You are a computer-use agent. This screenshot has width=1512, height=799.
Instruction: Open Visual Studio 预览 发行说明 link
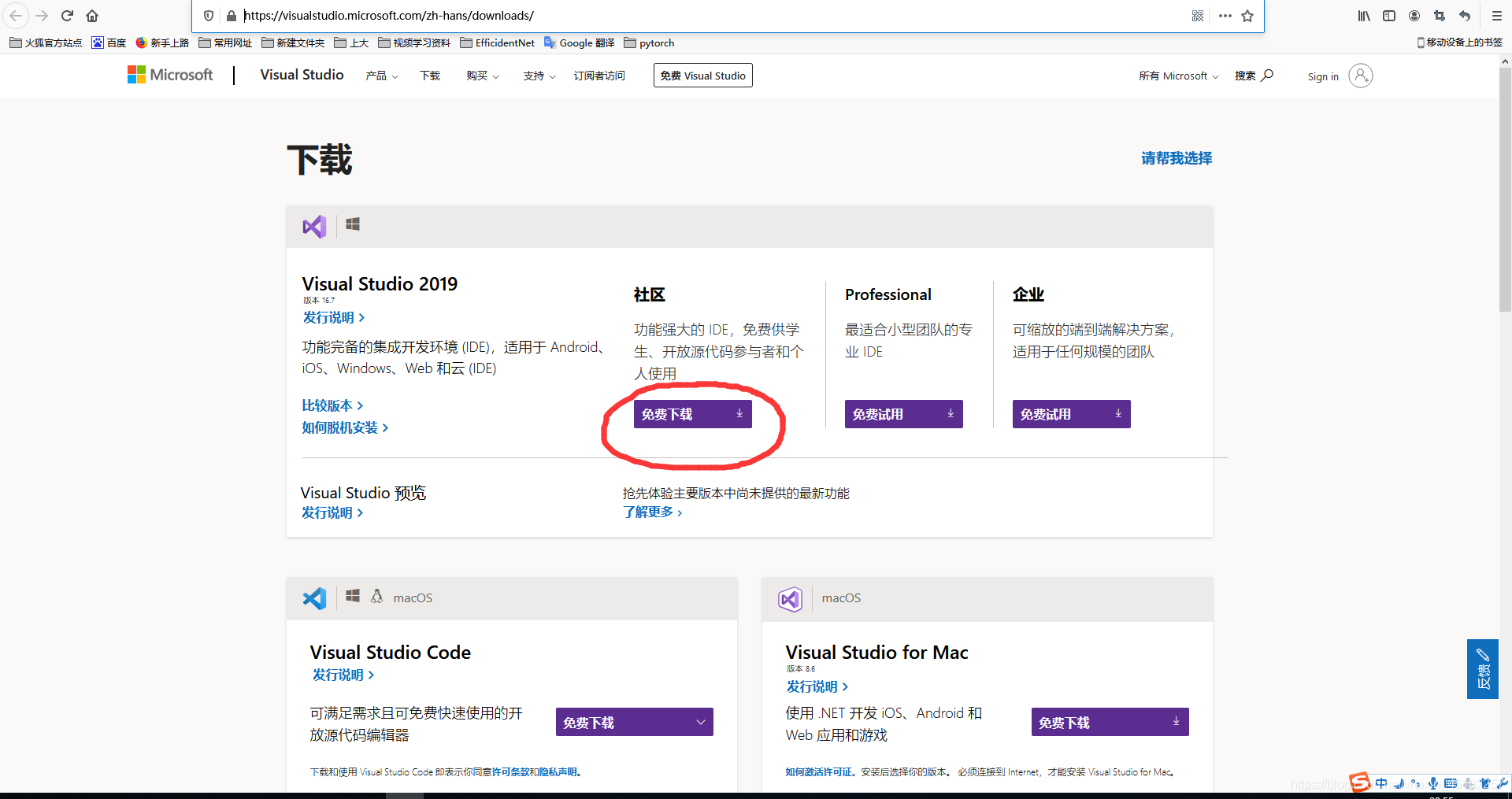point(332,512)
